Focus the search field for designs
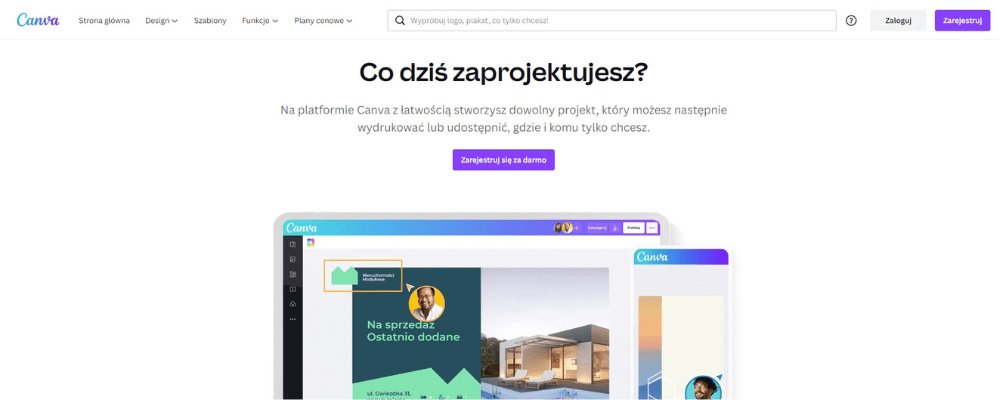1000x400 pixels. pyautogui.click(x=612, y=20)
